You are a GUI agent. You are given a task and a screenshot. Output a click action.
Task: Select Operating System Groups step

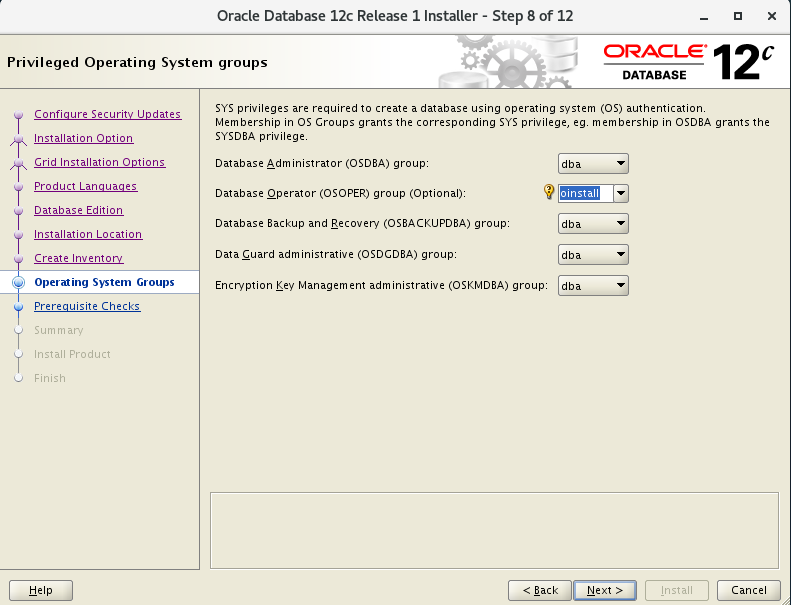coord(104,282)
